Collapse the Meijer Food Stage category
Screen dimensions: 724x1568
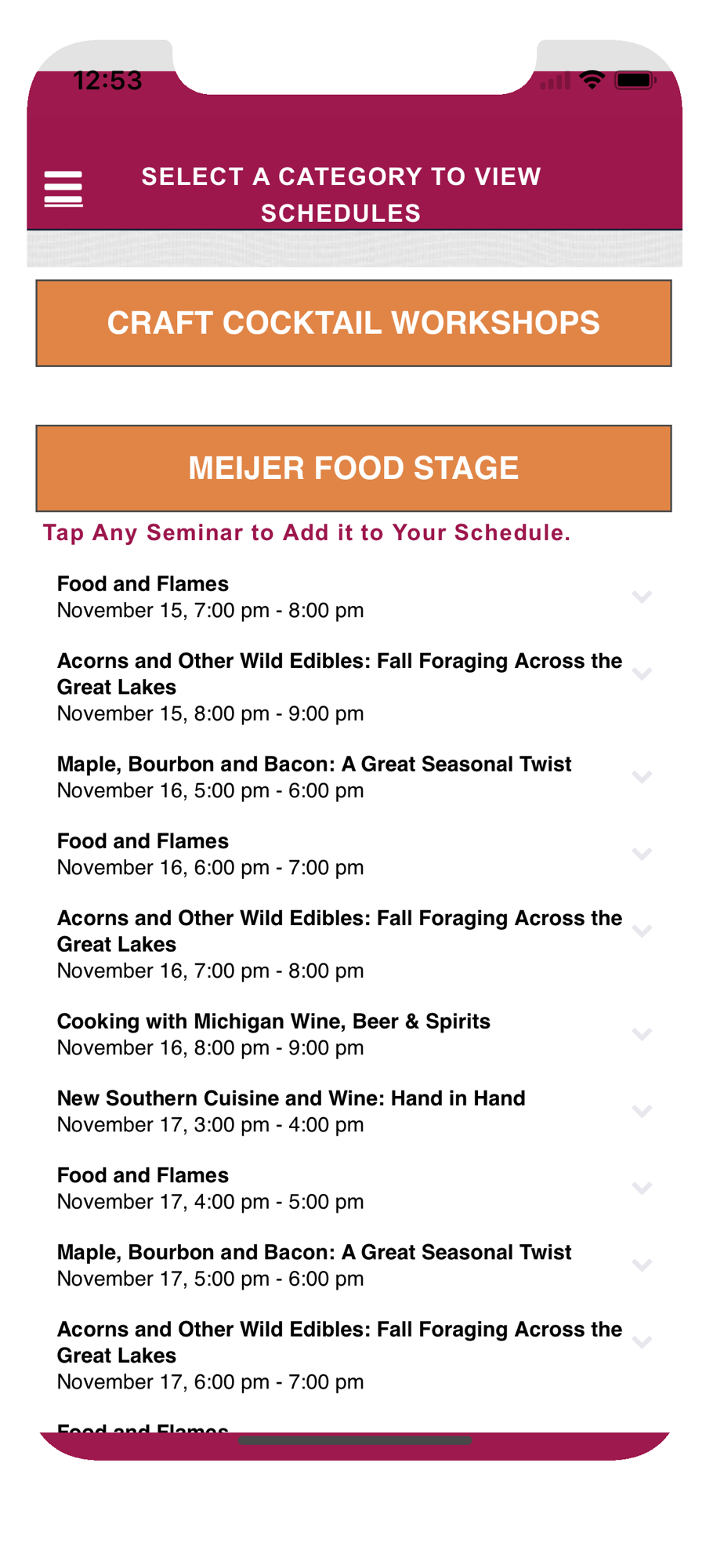pos(353,468)
